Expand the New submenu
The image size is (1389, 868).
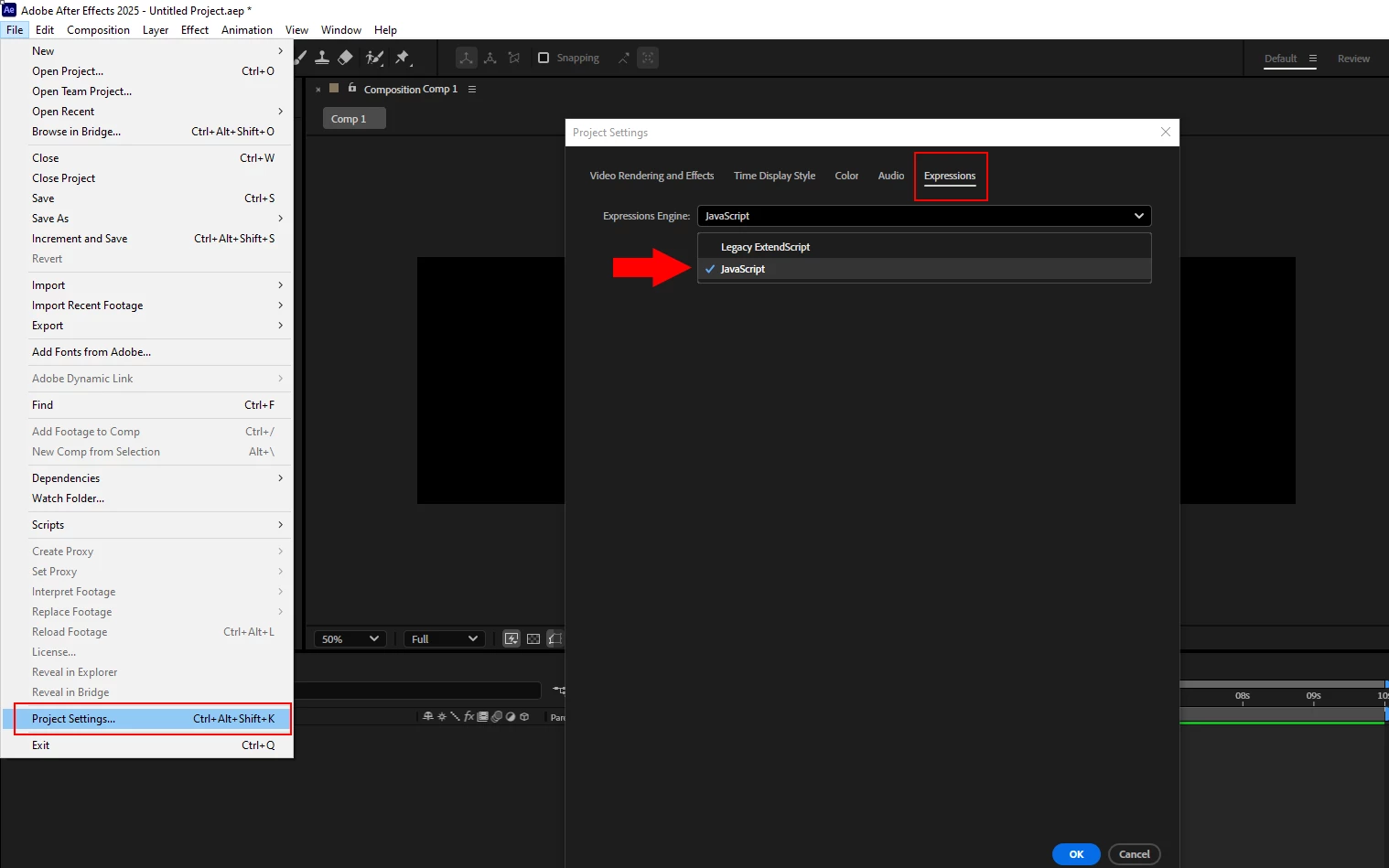pos(146,51)
